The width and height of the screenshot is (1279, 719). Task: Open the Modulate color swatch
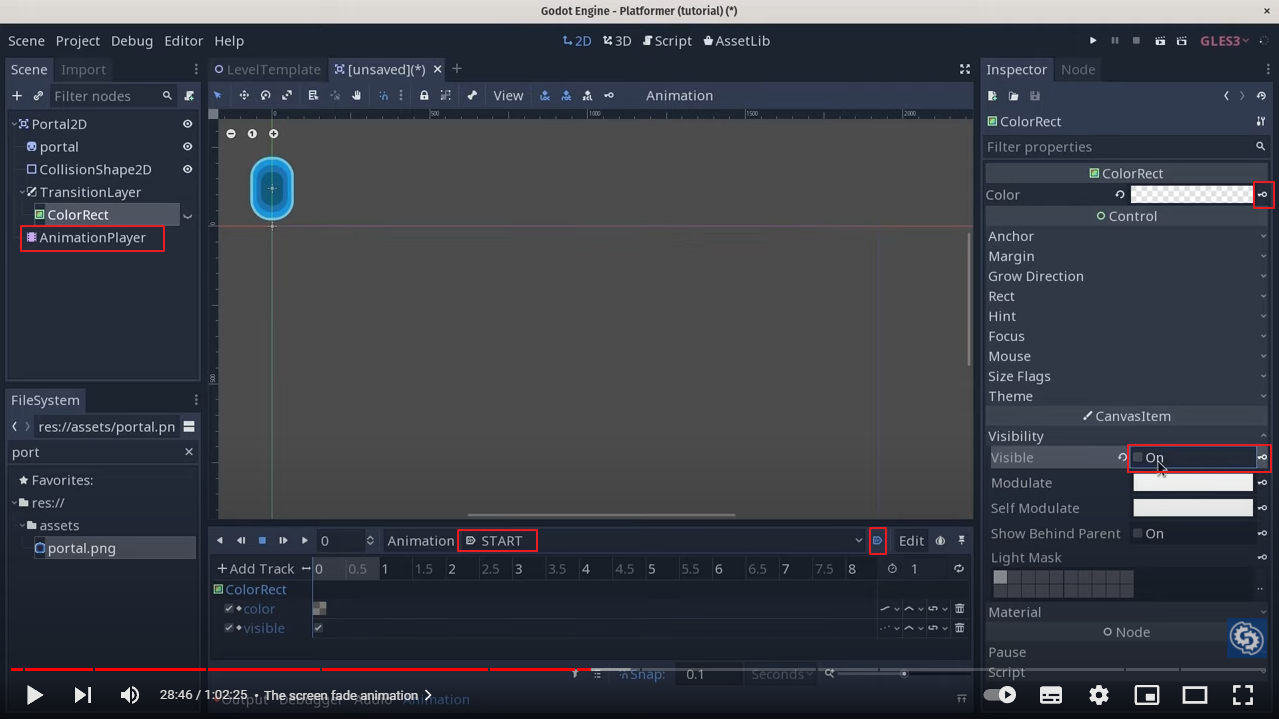point(1193,482)
